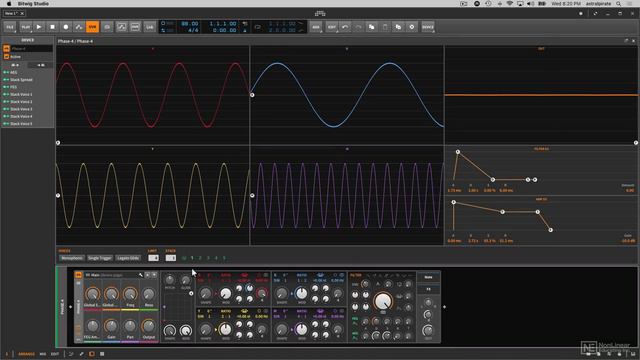Toggle the automation write icon
This screenshot has width=640, height=360.
point(79,27)
